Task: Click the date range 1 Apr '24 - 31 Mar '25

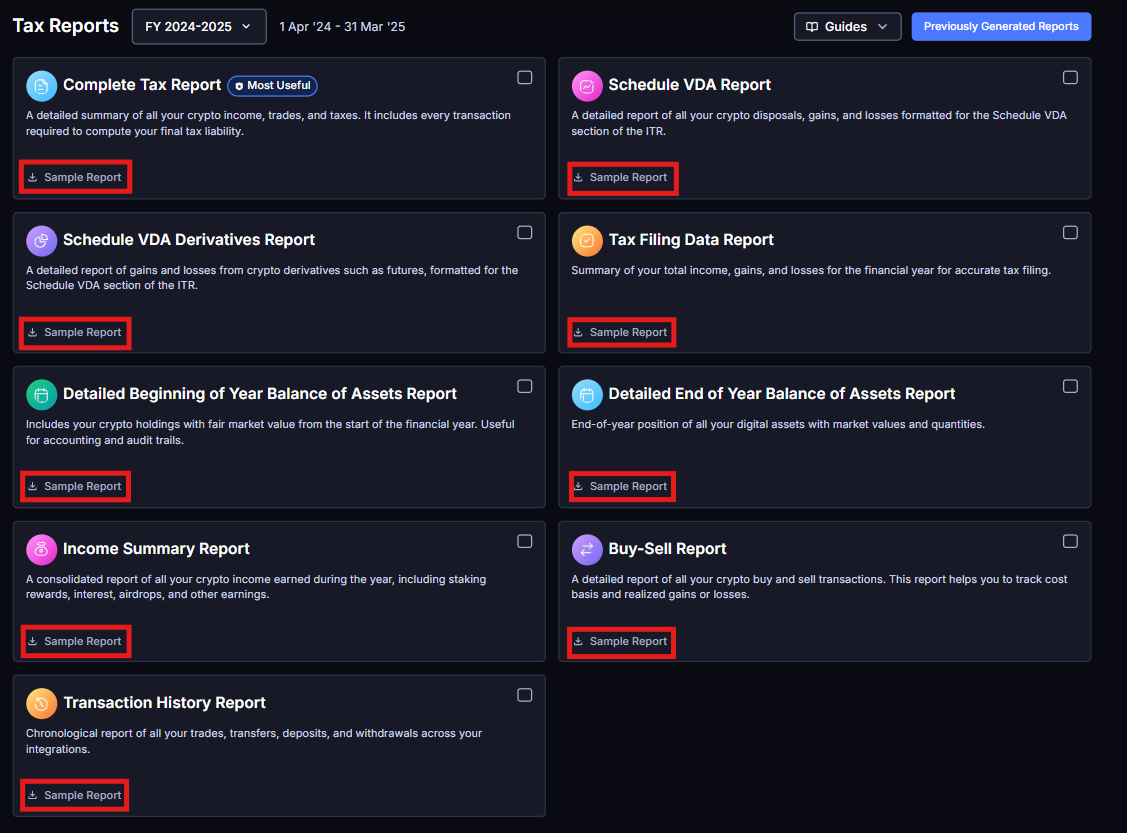Action: 342,27
